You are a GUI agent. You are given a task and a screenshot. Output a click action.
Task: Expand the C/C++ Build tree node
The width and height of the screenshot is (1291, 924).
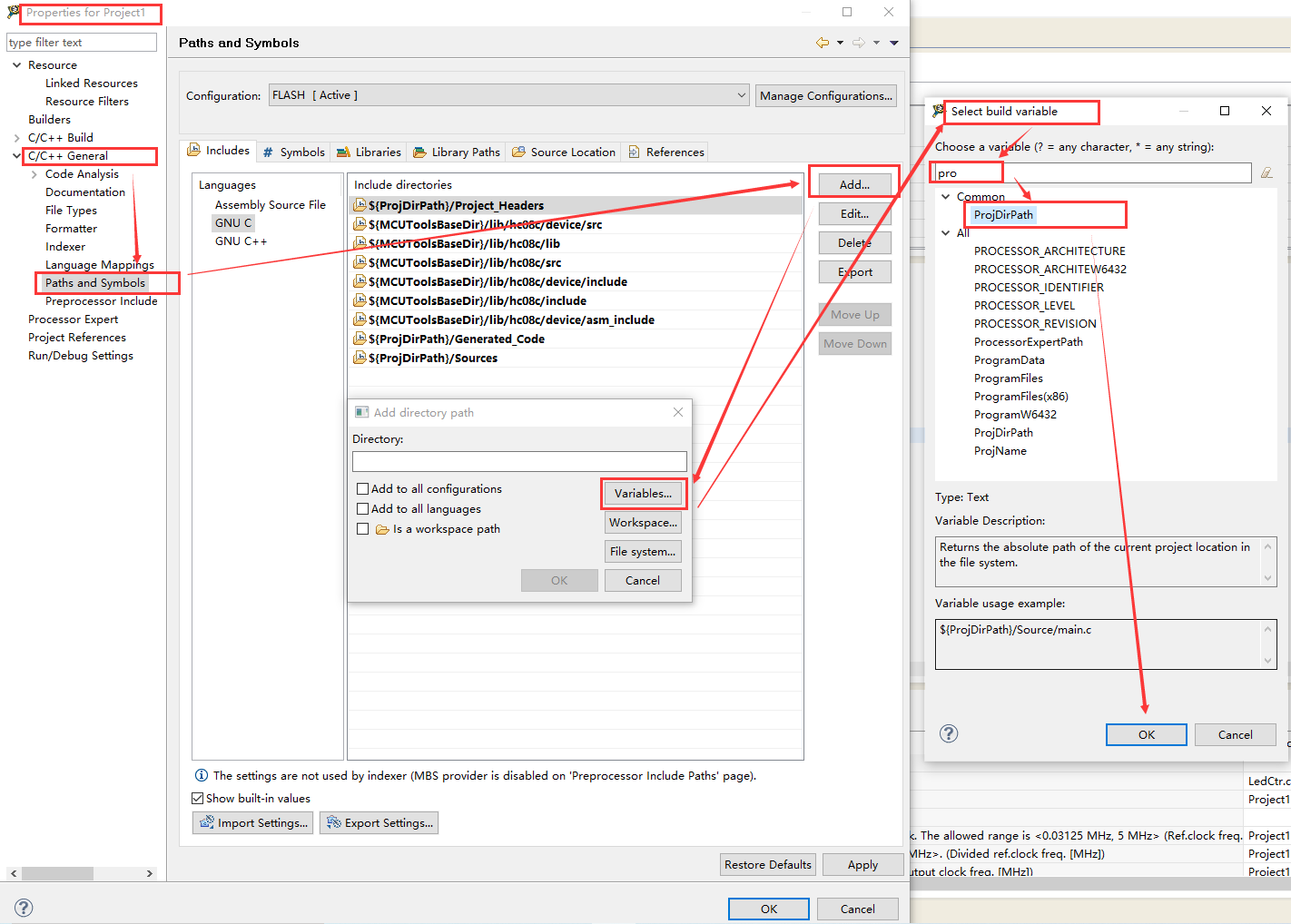tap(16, 138)
